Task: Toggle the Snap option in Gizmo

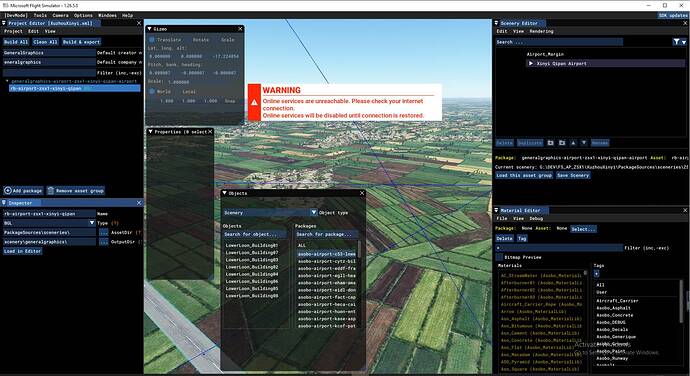Action: click(x=230, y=101)
